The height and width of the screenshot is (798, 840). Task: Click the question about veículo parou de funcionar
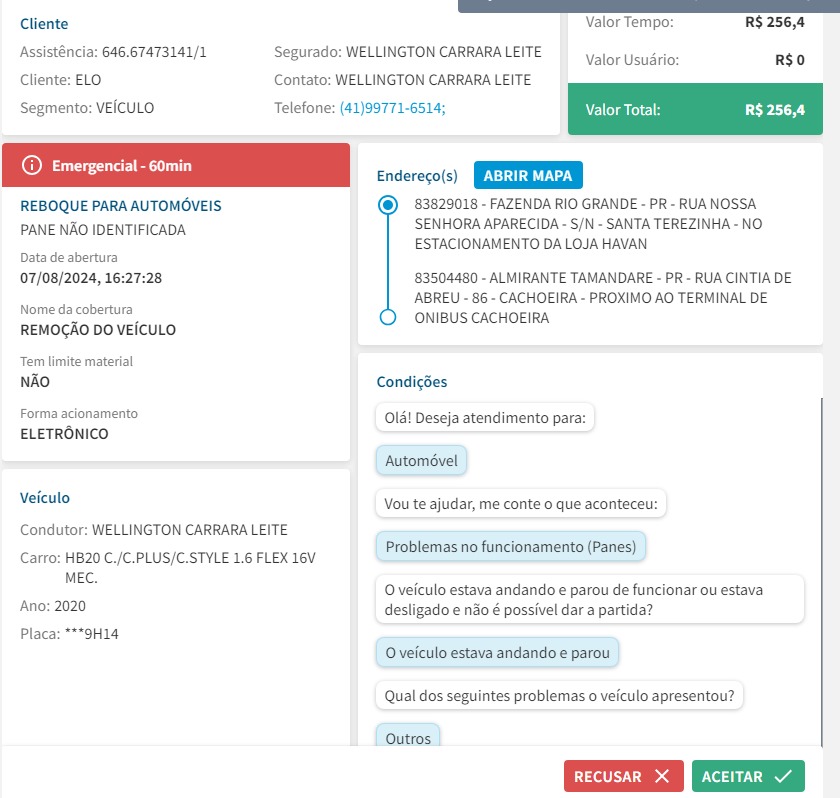click(x=590, y=599)
